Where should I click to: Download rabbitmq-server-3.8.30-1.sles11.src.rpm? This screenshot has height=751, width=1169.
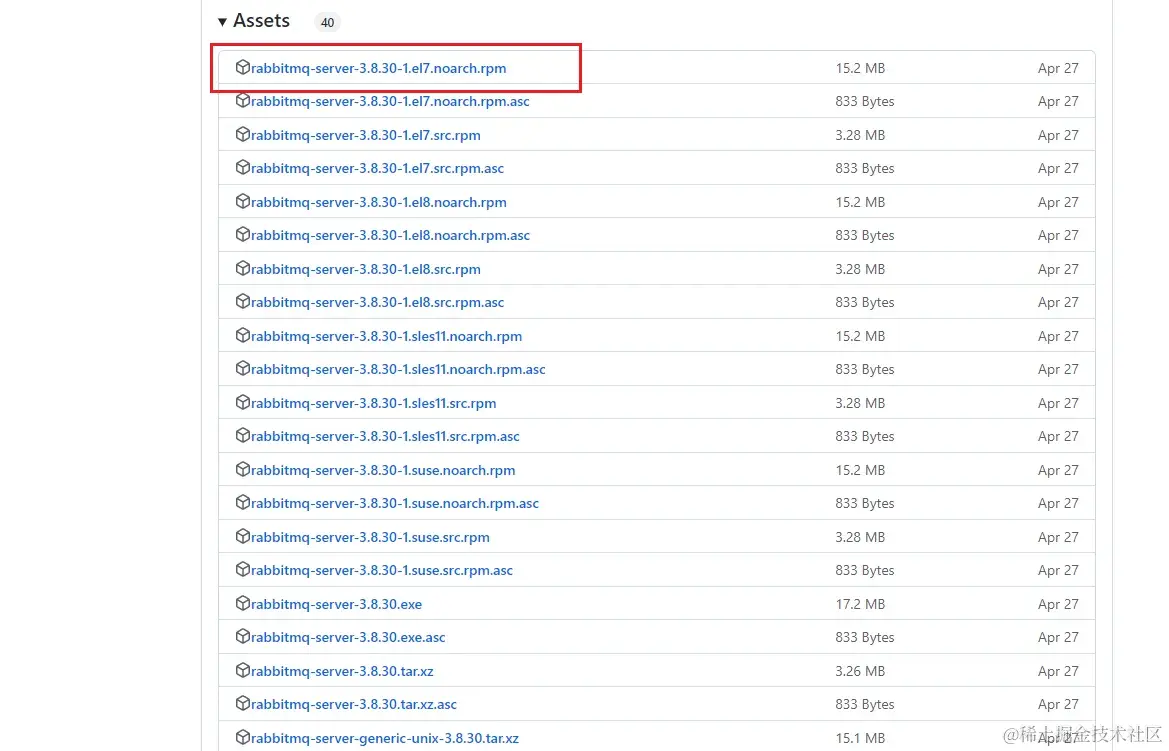pyautogui.click(x=374, y=403)
